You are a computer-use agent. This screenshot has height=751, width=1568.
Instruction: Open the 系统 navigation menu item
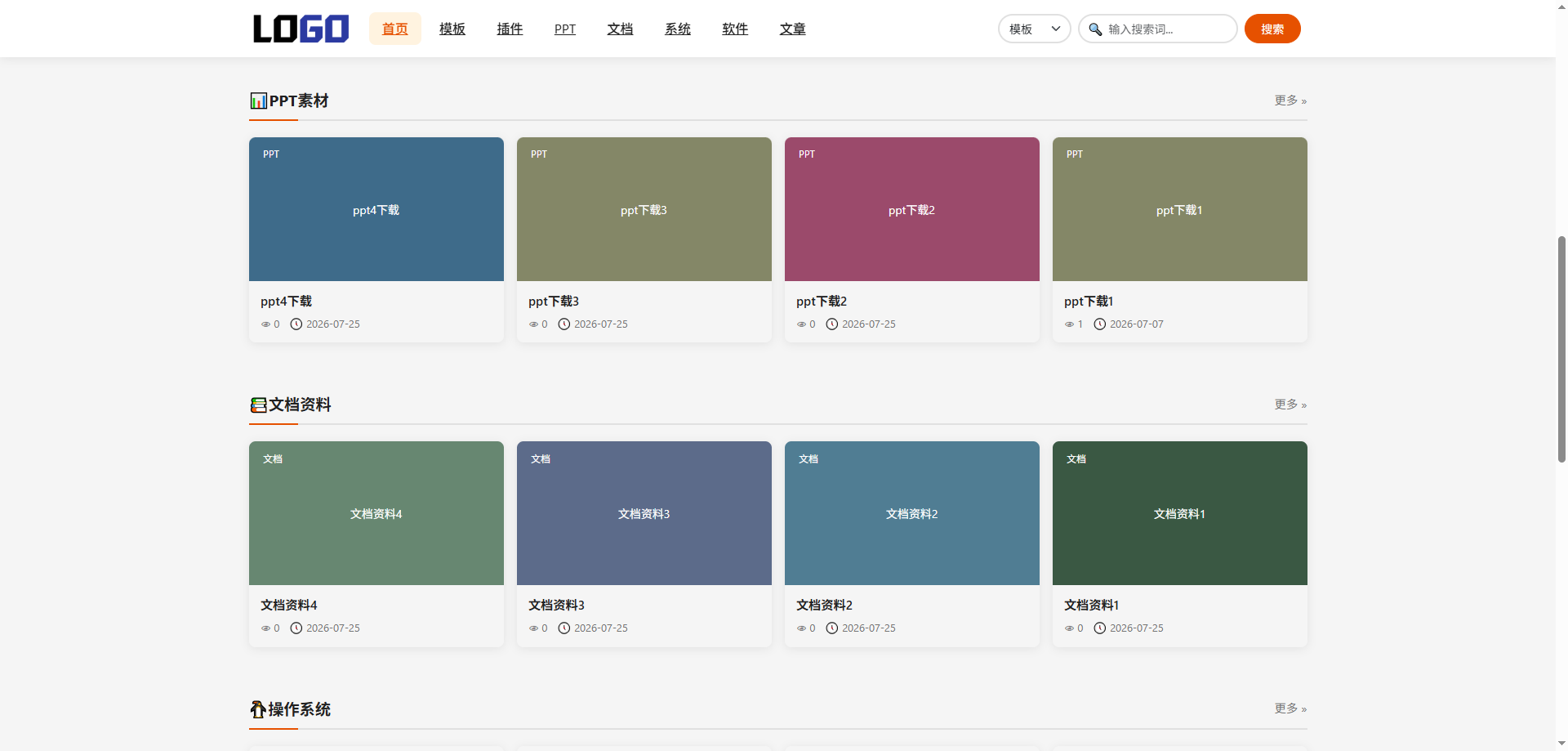pyautogui.click(x=678, y=29)
